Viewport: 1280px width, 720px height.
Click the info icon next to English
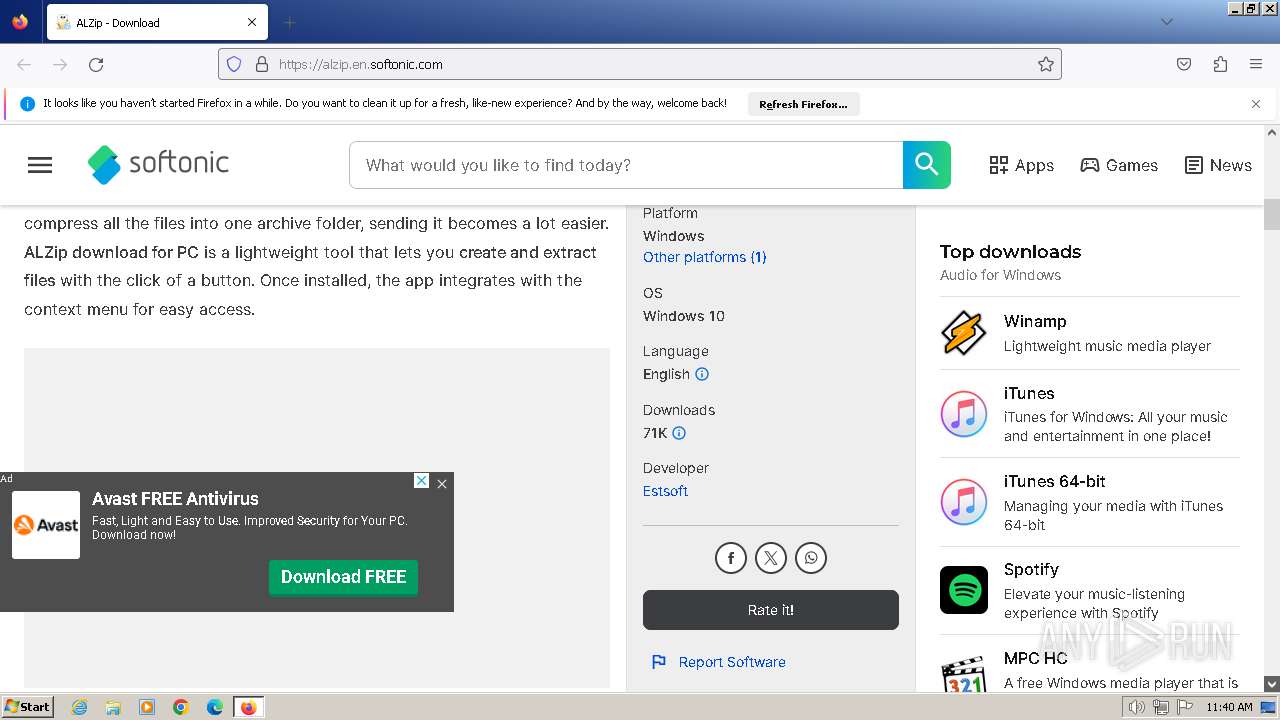[702, 374]
